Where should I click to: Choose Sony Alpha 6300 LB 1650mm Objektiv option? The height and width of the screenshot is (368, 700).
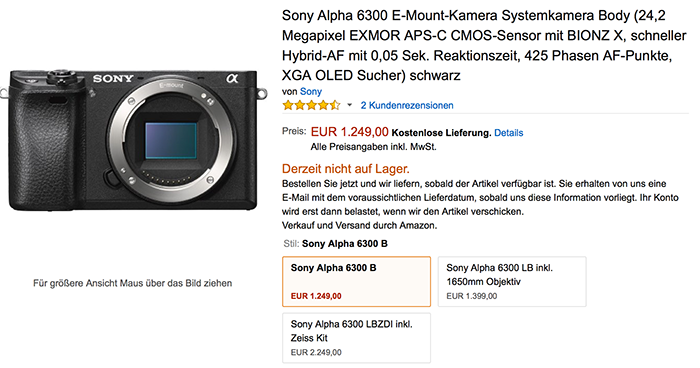click(x=512, y=281)
